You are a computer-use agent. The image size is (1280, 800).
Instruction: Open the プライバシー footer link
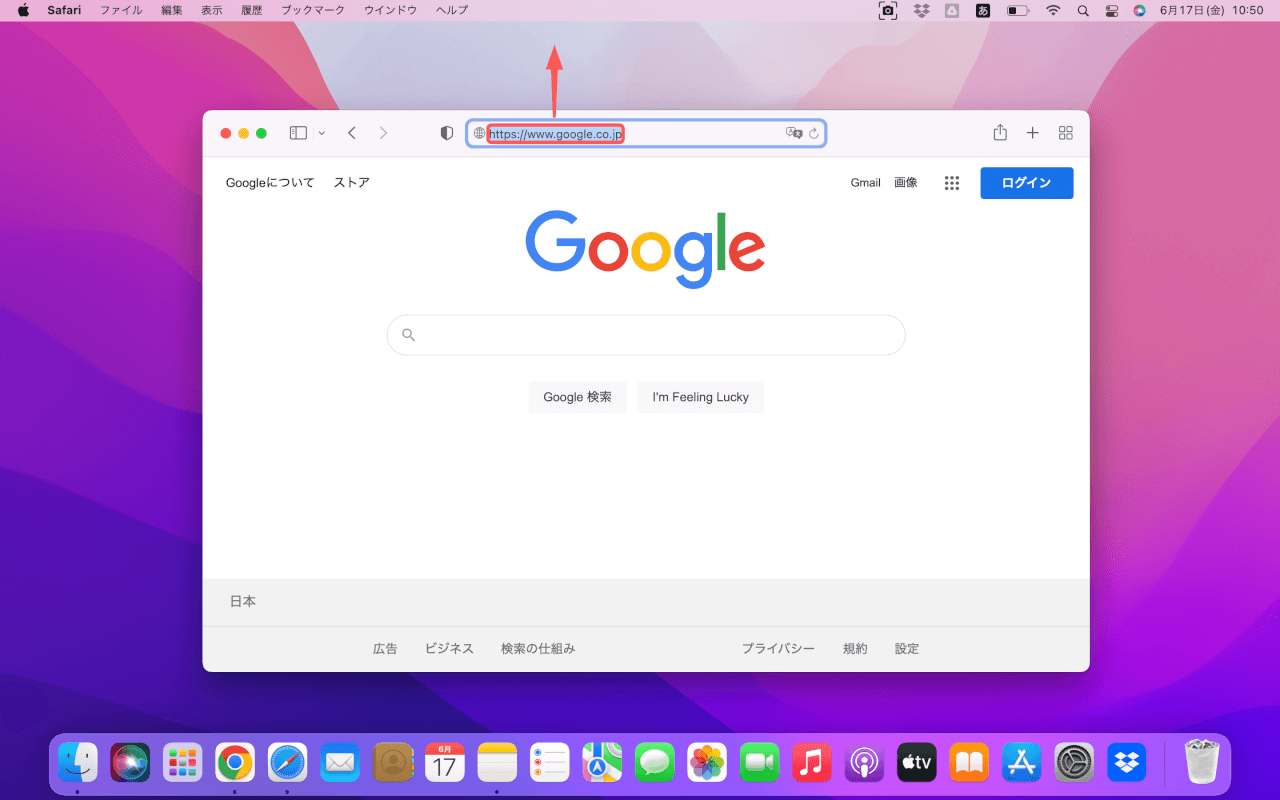pyautogui.click(x=778, y=649)
